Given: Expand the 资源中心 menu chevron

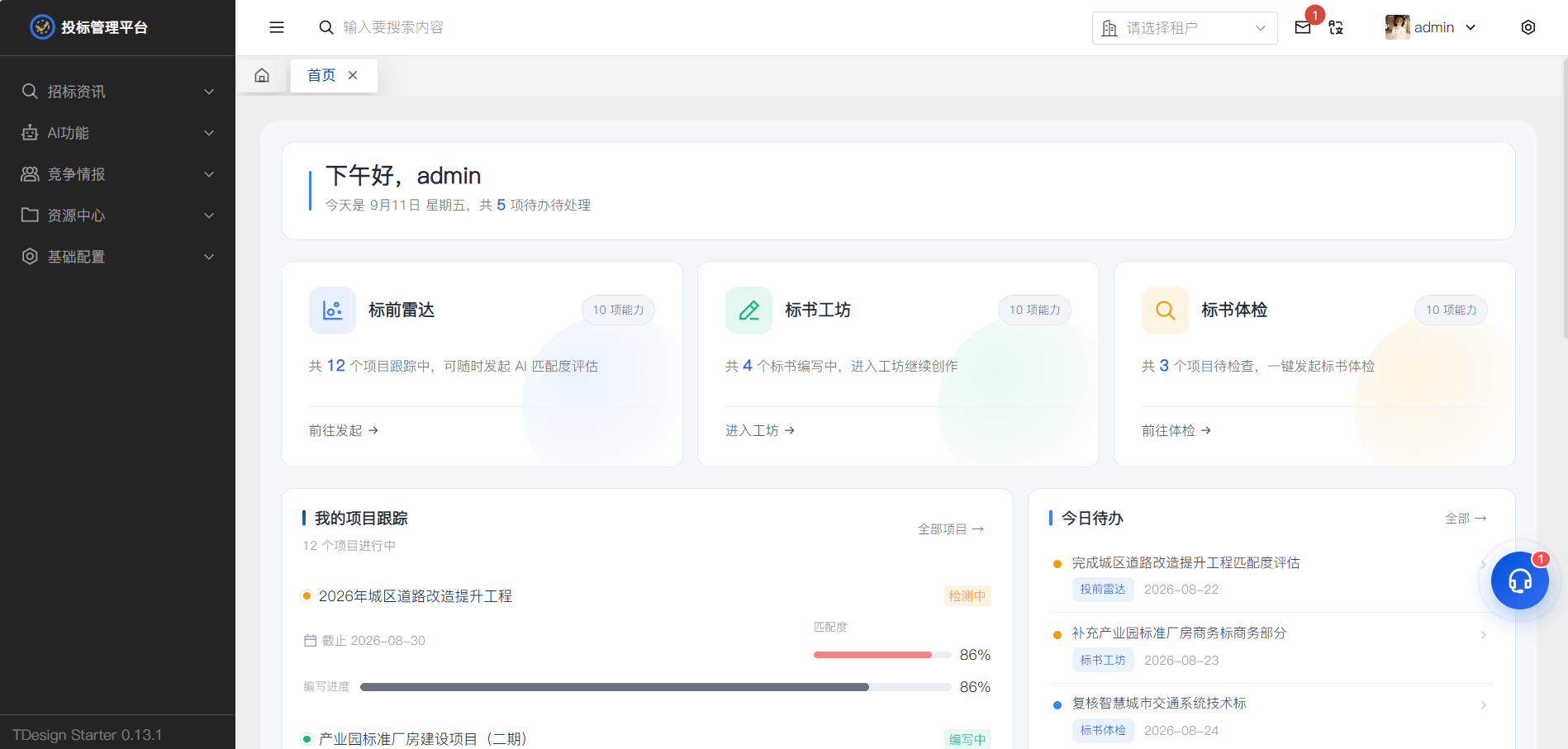Looking at the screenshot, I should click(209, 216).
